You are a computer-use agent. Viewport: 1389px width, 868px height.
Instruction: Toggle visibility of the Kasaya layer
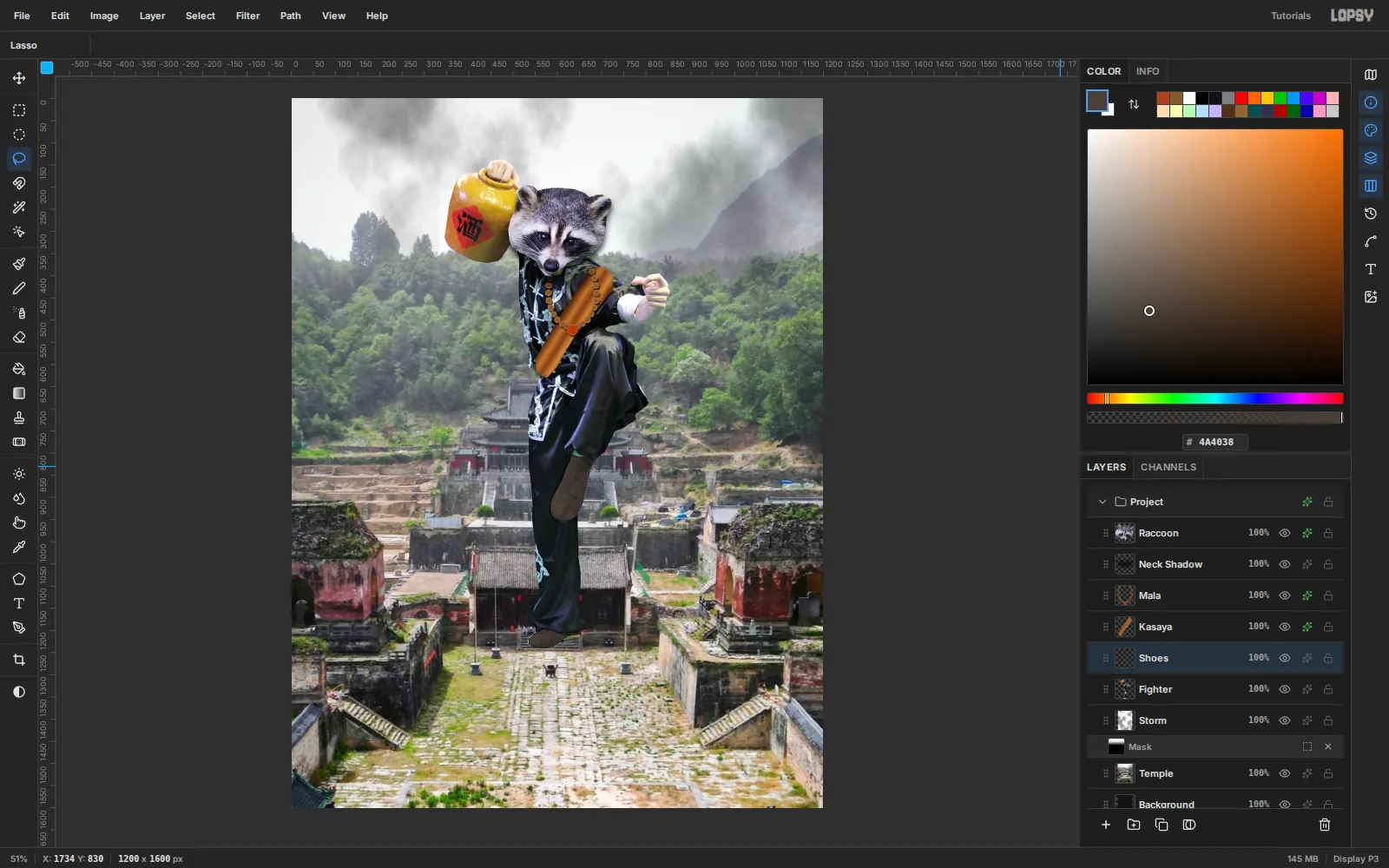[x=1285, y=627]
